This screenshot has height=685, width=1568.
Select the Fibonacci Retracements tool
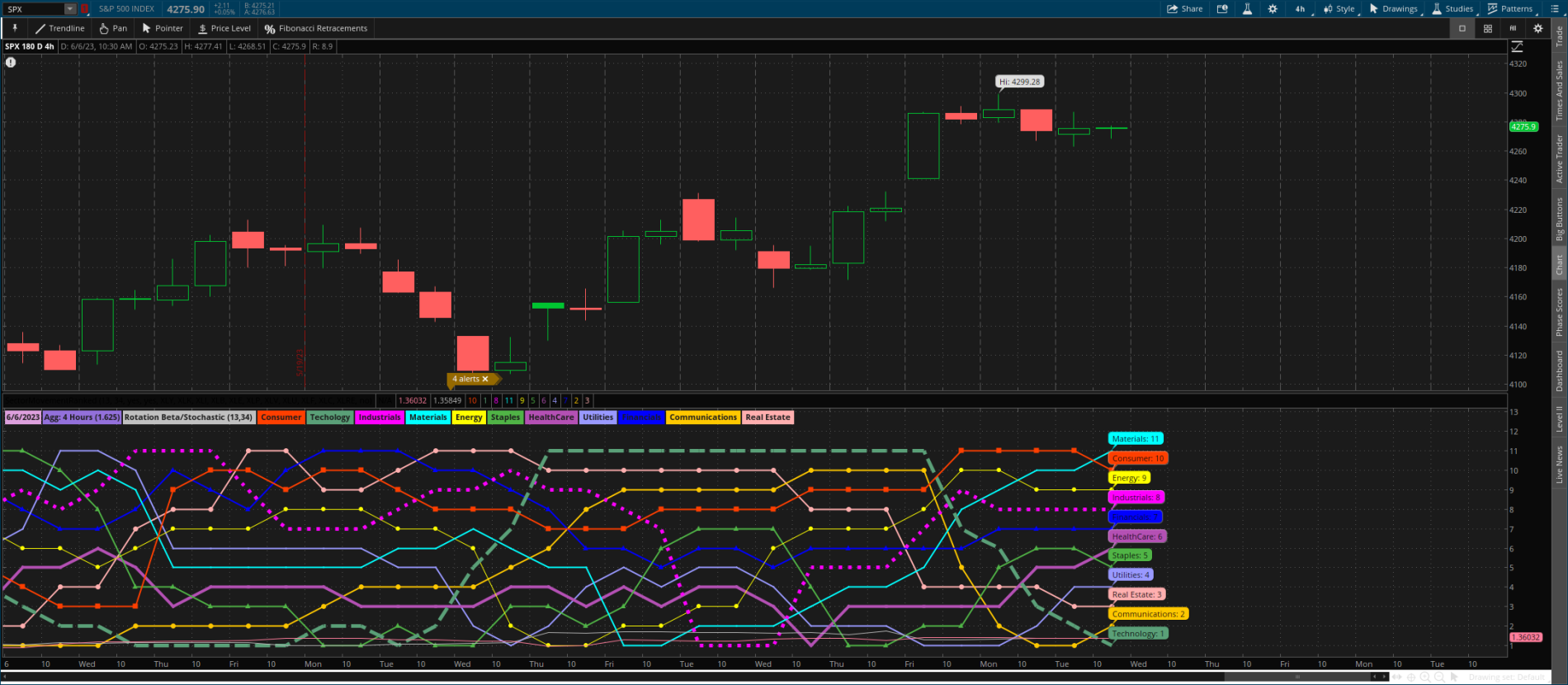pos(315,28)
